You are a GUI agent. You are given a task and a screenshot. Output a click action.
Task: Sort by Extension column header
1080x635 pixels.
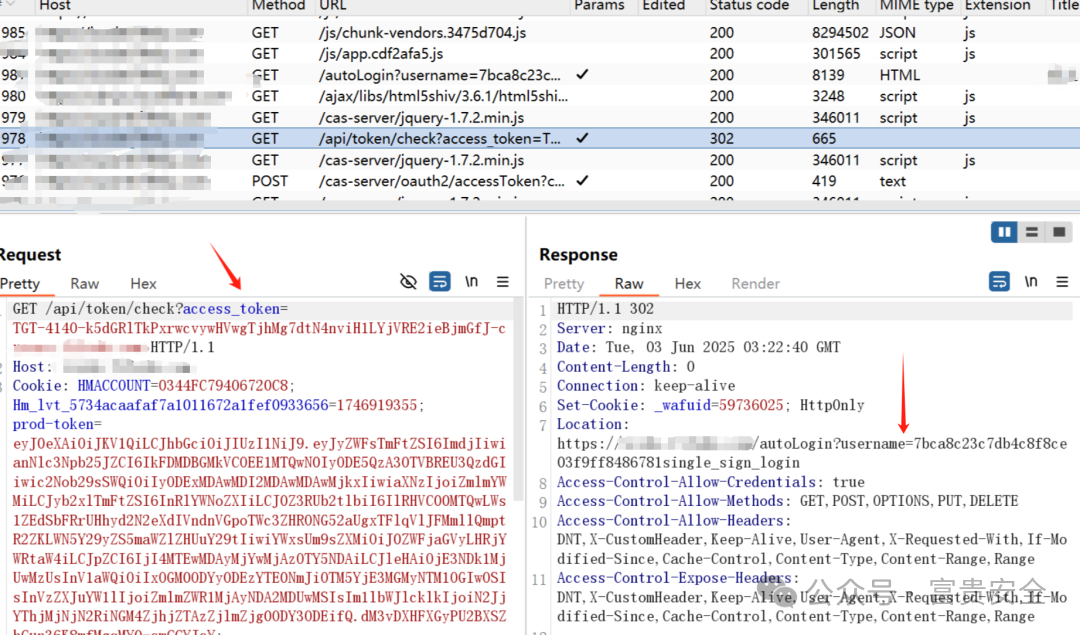pos(997,6)
